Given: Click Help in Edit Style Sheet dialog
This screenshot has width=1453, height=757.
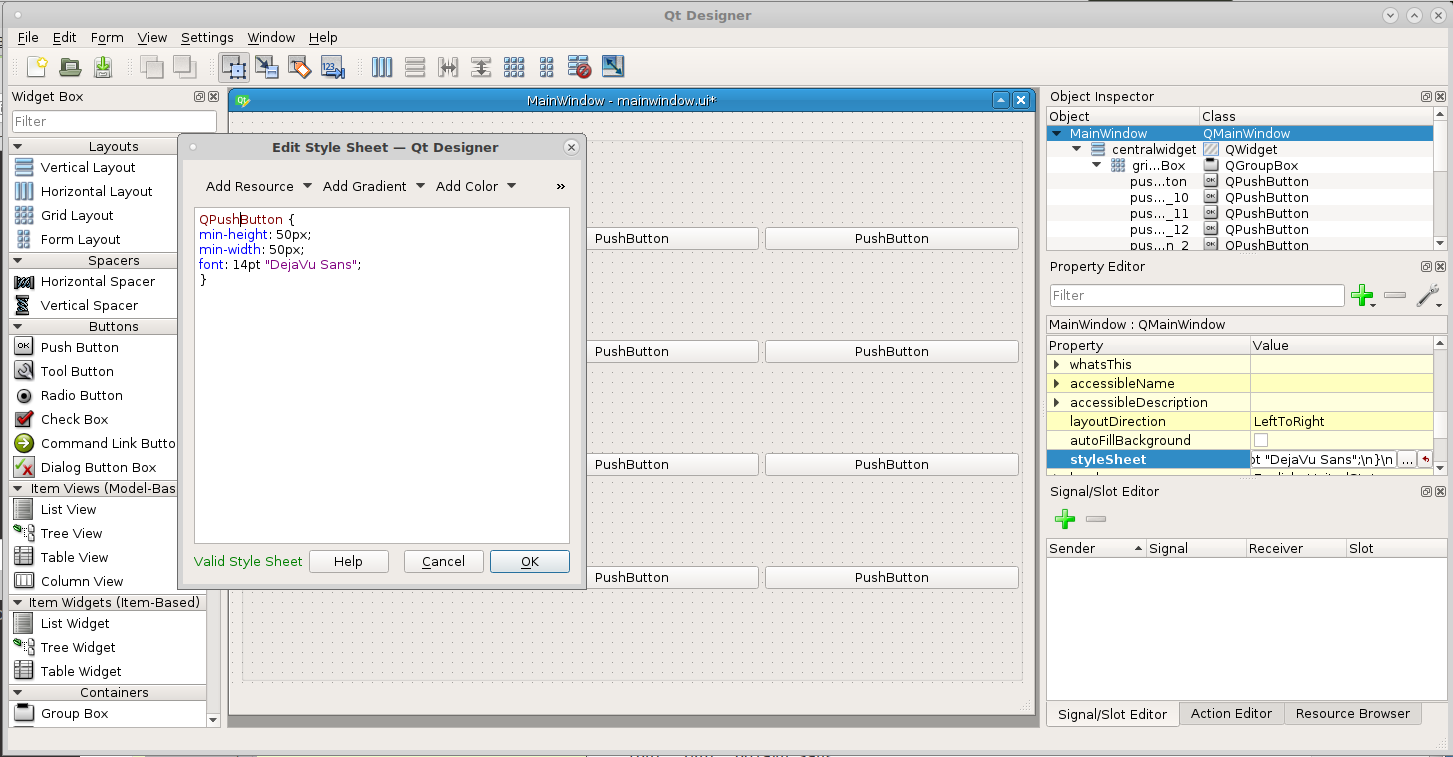Looking at the screenshot, I should (348, 561).
